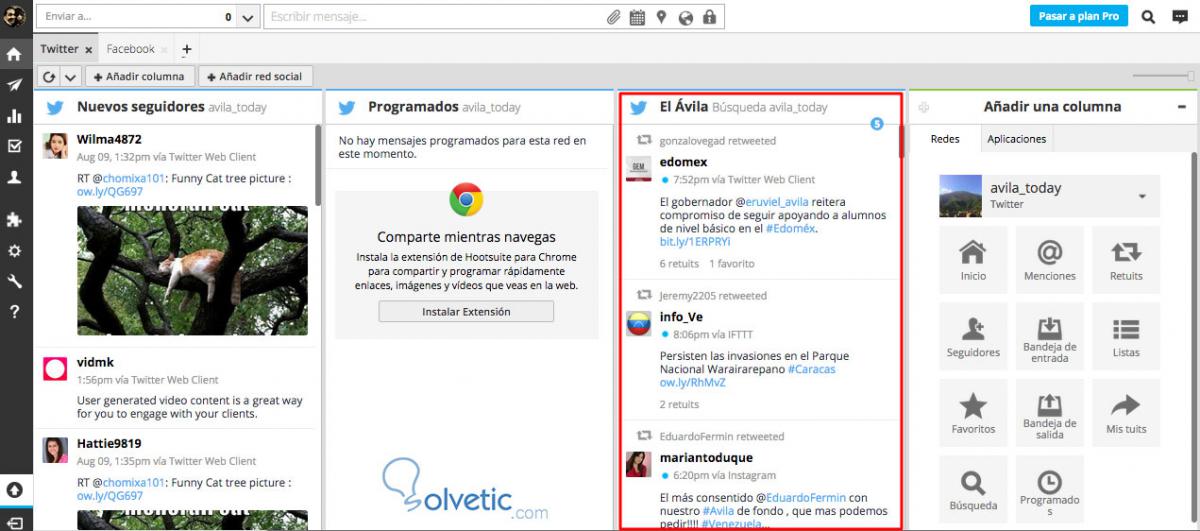Click Wilma4872 username

tap(109, 139)
